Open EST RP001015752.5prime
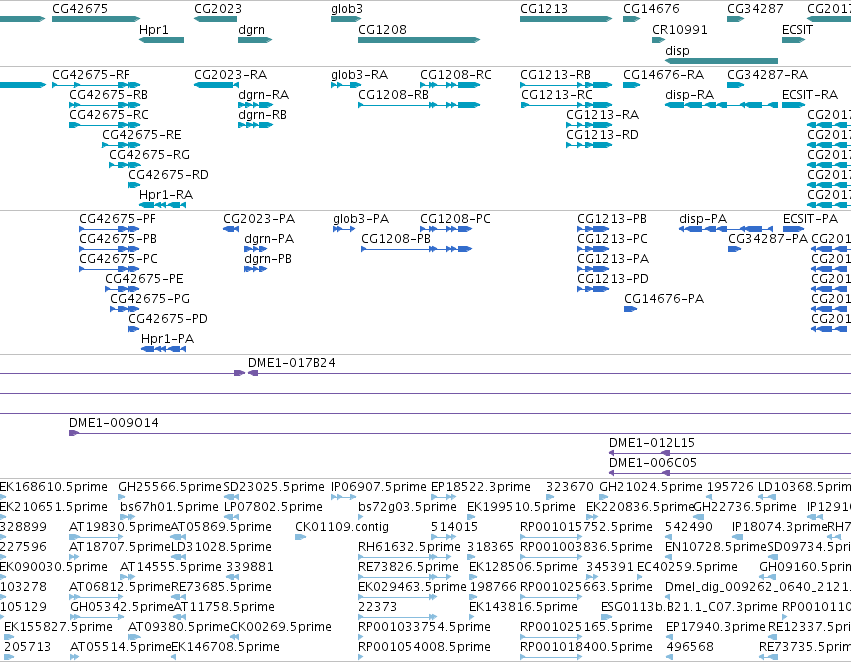Image resolution: width=851 pixels, height=662 pixels. click(586, 527)
